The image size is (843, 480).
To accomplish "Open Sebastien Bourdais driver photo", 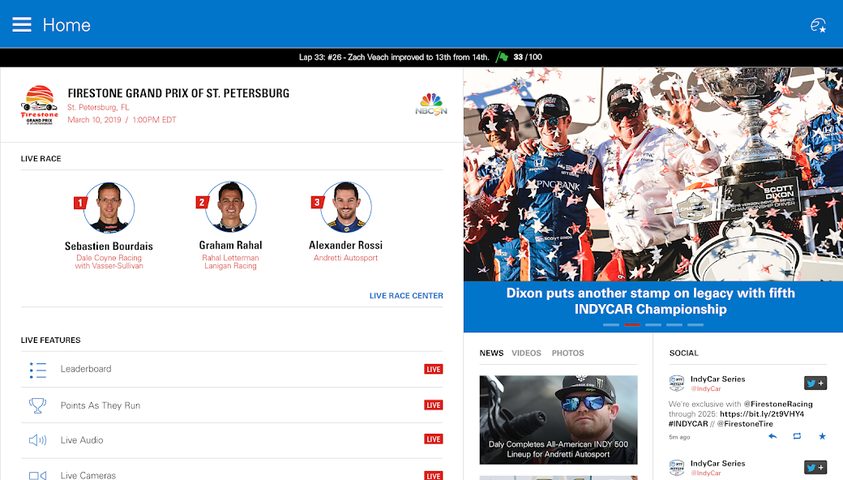I will pos(109,207).
